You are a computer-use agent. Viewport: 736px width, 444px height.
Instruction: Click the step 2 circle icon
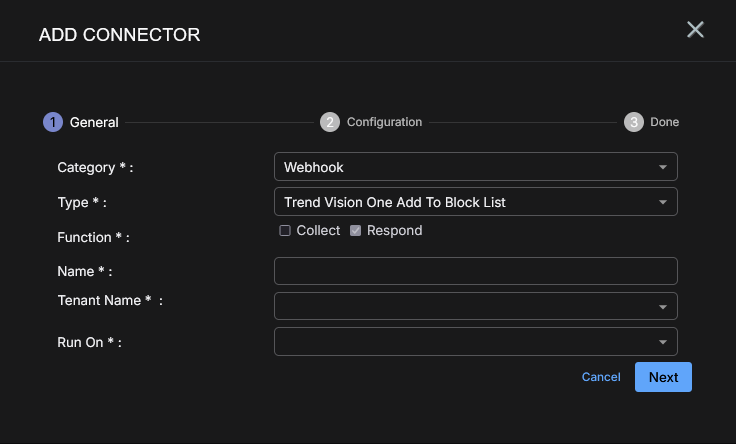330,122
